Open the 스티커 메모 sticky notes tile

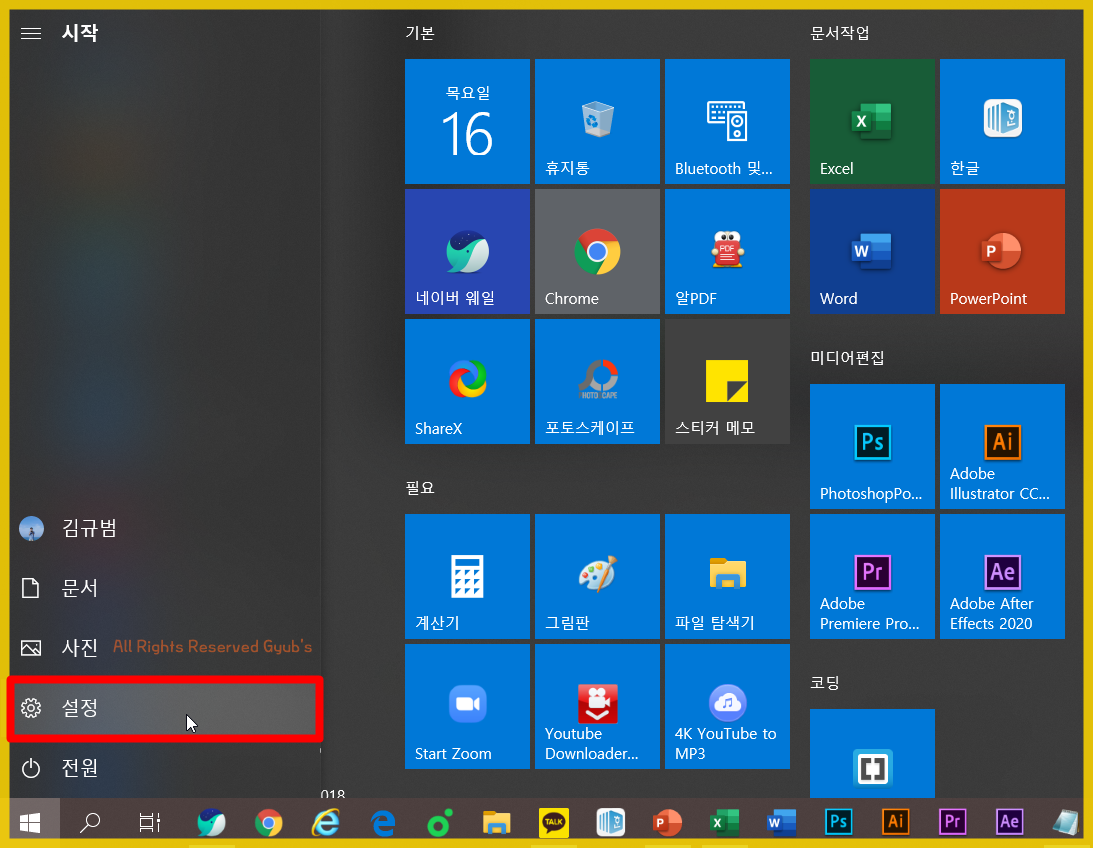(727, 382)
